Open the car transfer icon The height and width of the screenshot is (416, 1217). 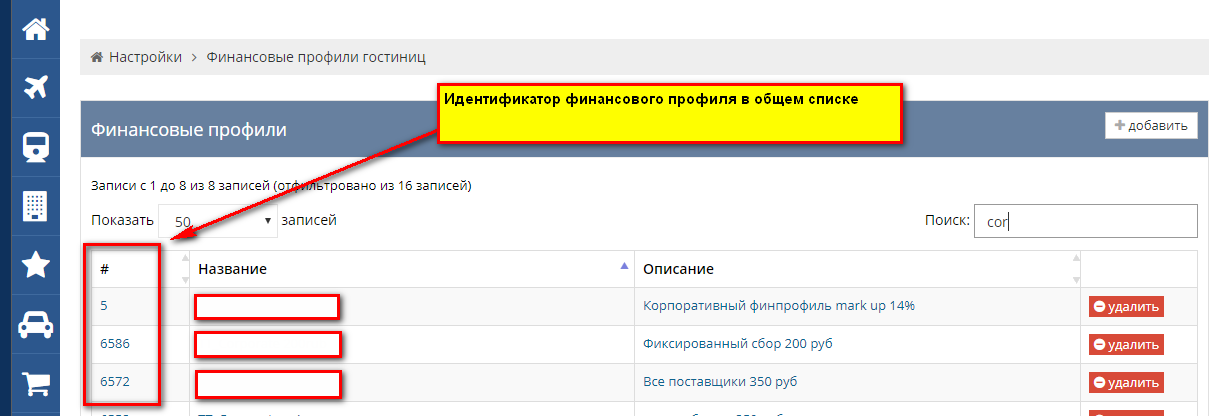36,324
